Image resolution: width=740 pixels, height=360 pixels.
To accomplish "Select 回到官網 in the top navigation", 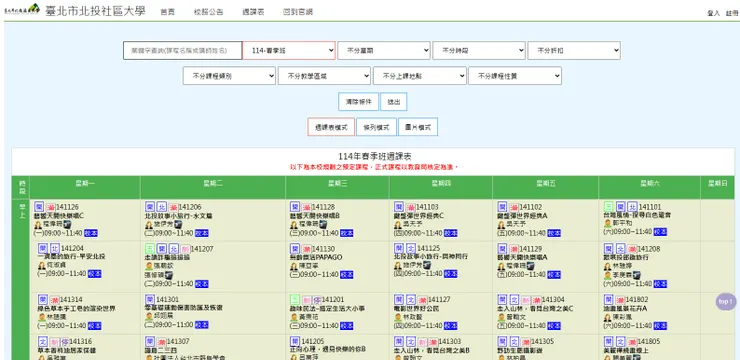I will [x=298, y=12].
